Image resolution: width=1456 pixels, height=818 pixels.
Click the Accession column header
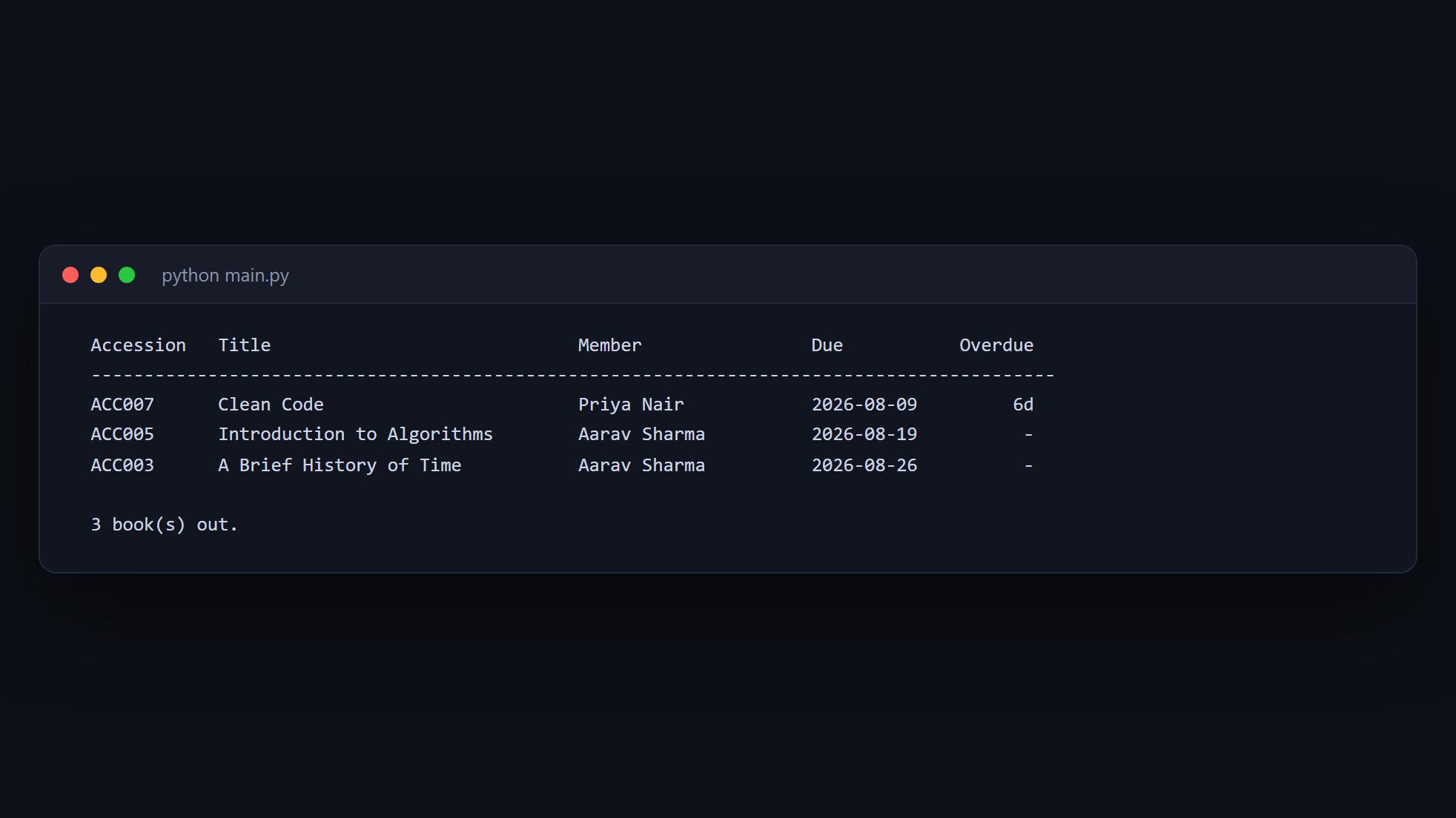[x=139, y=345]
